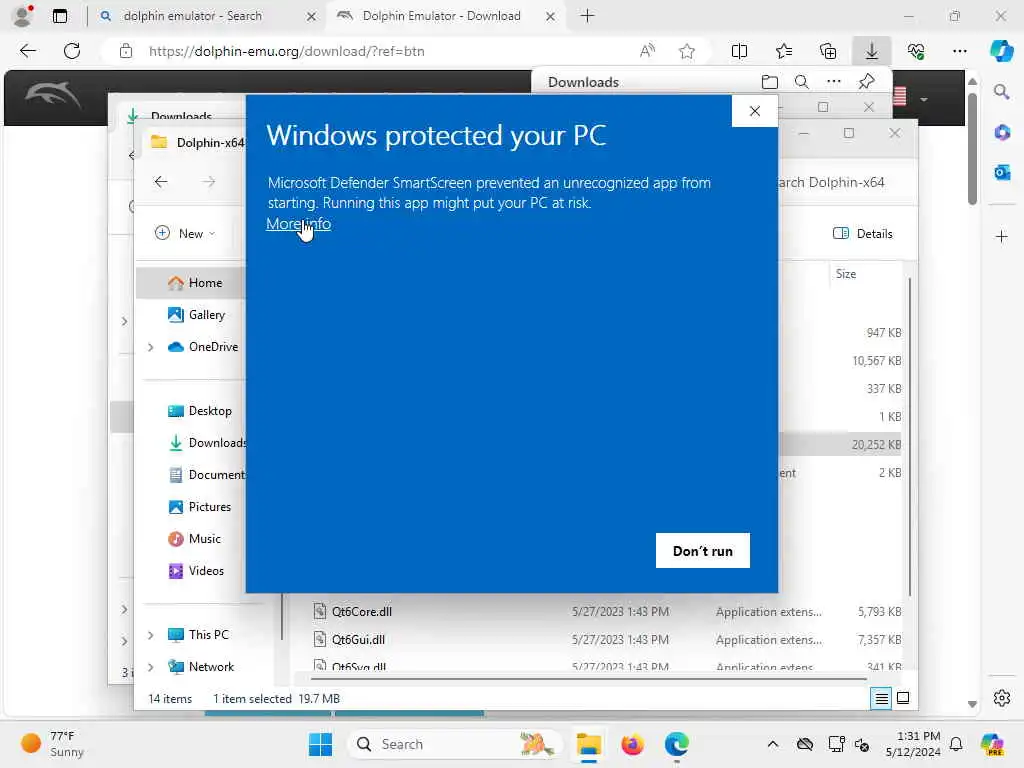Navigate back in Dolphin-x64 Explorer window

(x=161, y=182)
